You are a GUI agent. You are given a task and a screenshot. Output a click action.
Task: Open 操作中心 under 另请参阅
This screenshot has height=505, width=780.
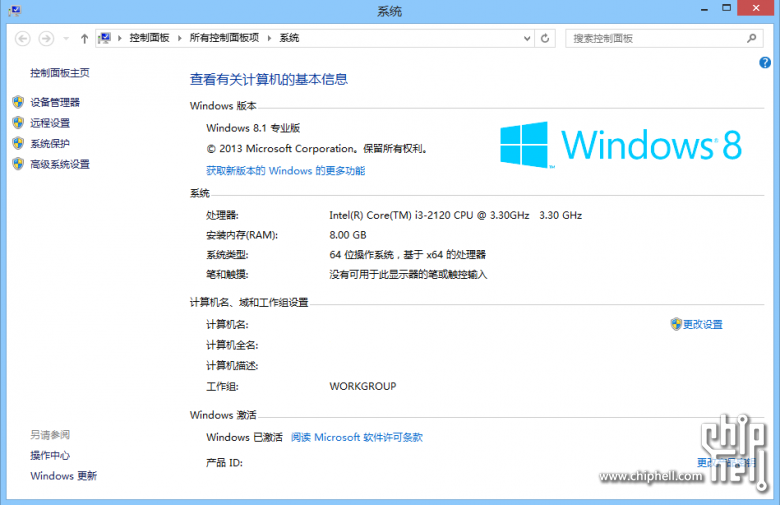click(50, 455)
